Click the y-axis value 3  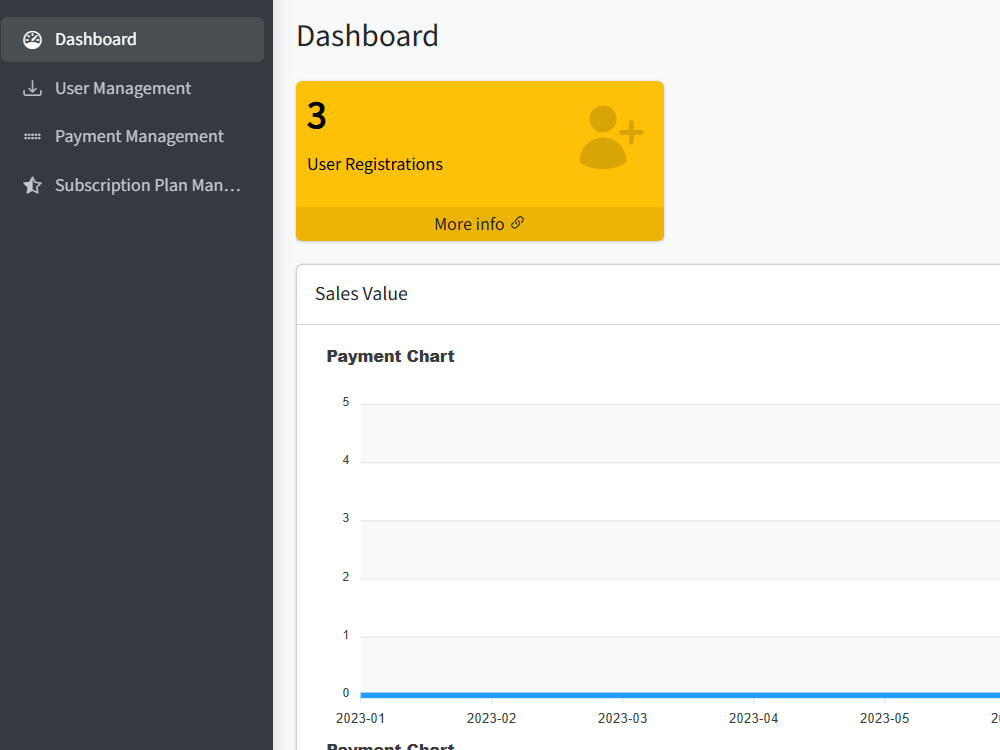[346, 518]
